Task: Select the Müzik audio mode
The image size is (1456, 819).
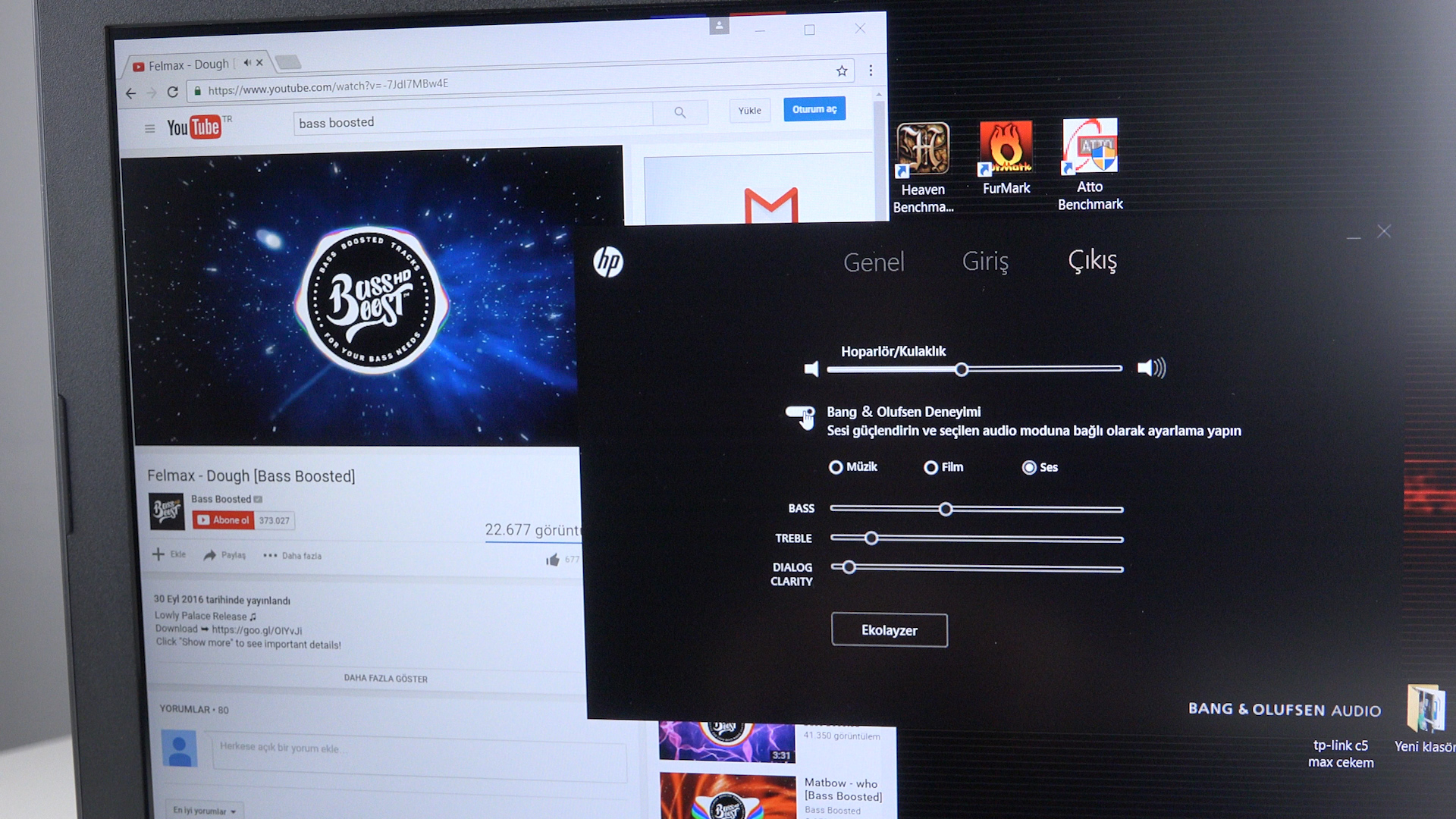Action: click(853, 467)
